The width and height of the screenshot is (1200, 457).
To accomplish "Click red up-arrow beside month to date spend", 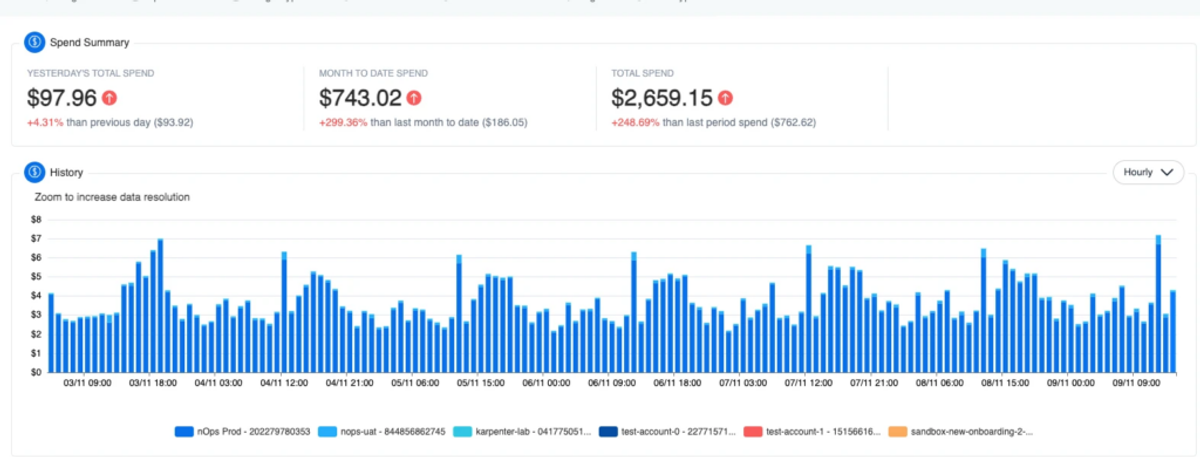I will (x=414, y=98).
